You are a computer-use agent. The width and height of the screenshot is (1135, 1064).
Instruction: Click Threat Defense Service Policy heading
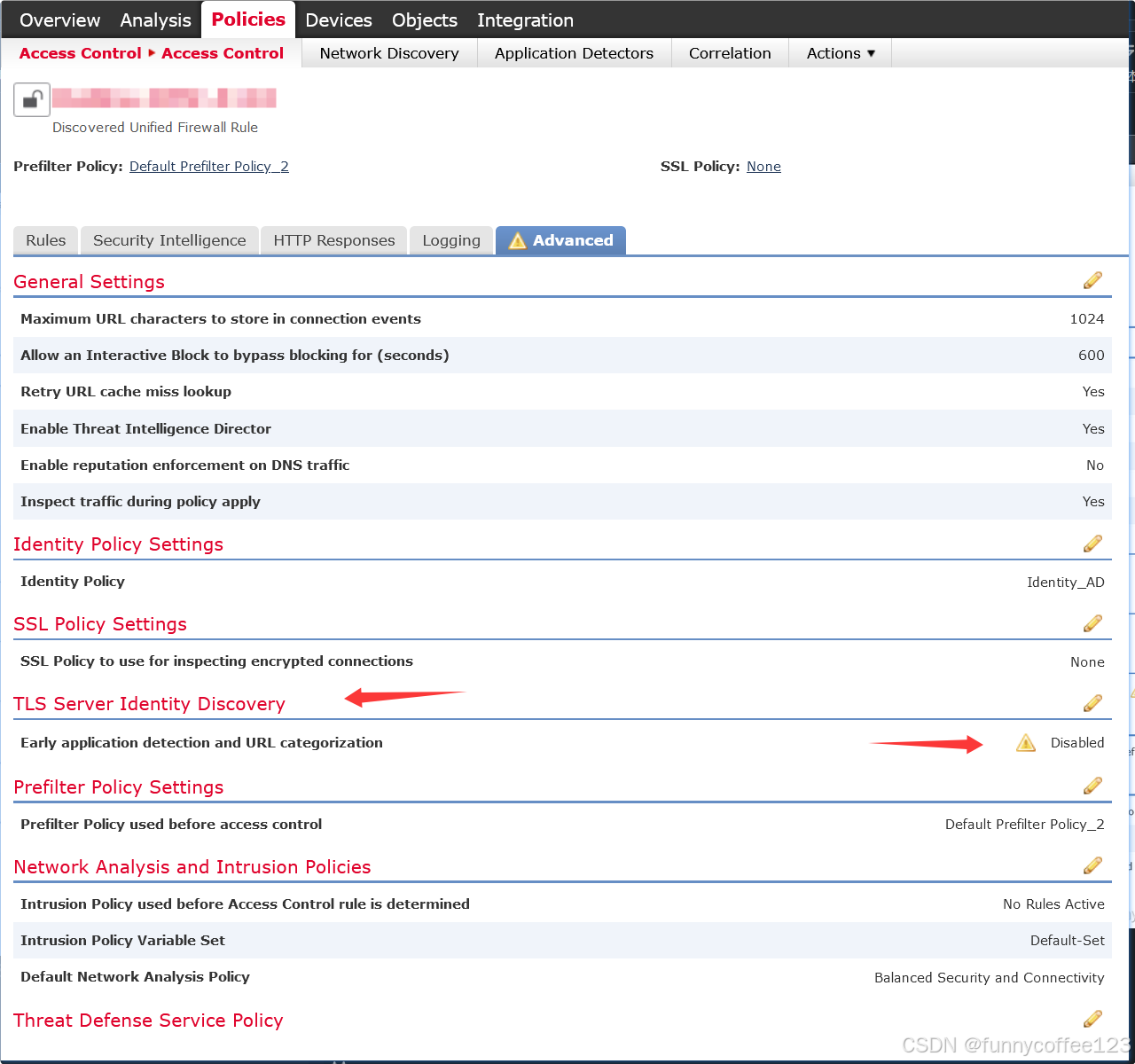[x=148, y=1021]
